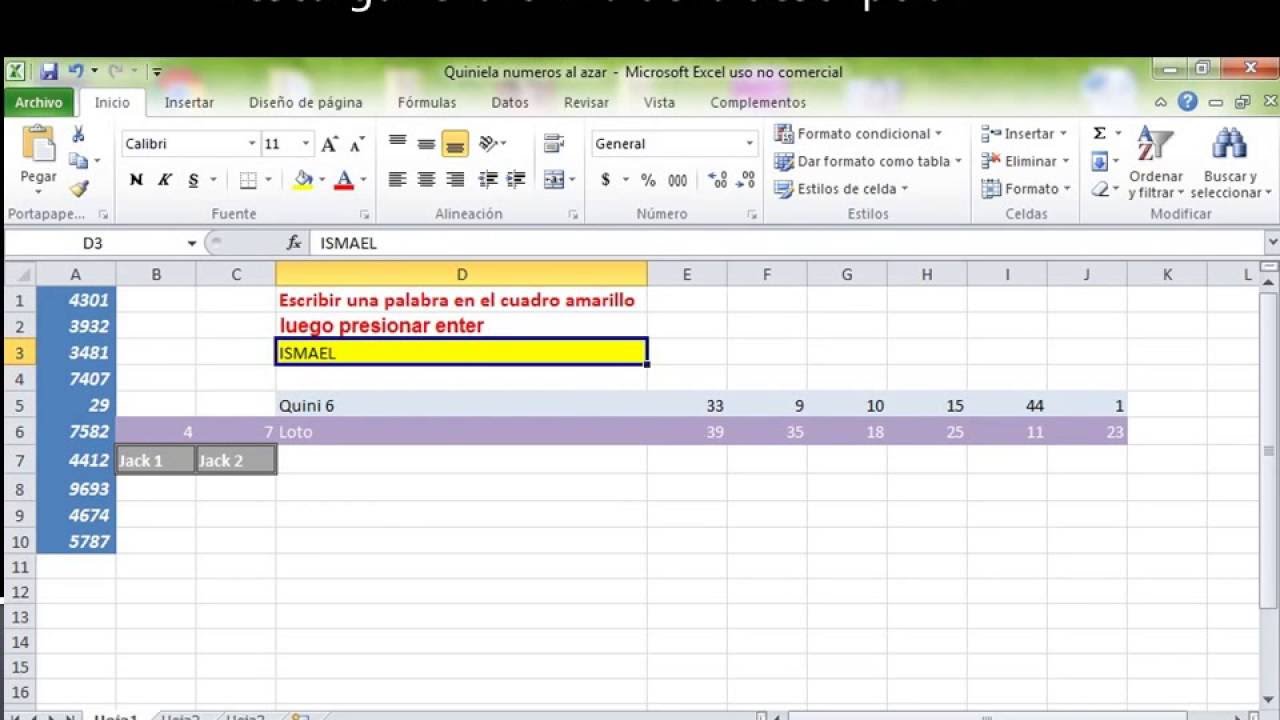1280x720 pixels.
Task: Open the font size 11 dropdown
Action: 307,144
